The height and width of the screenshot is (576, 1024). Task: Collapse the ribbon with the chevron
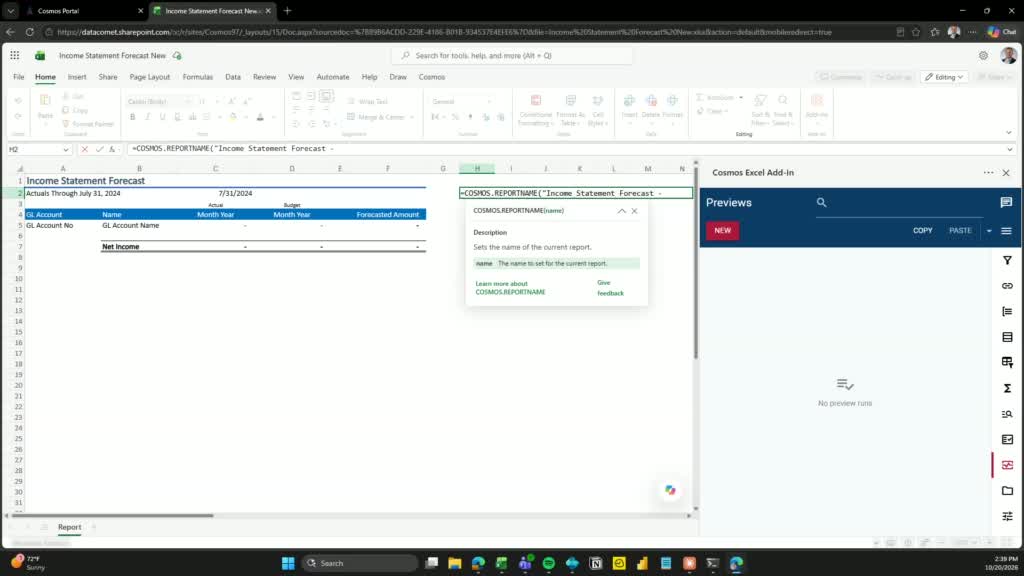pyautogui.click(x=1008, y=133)
